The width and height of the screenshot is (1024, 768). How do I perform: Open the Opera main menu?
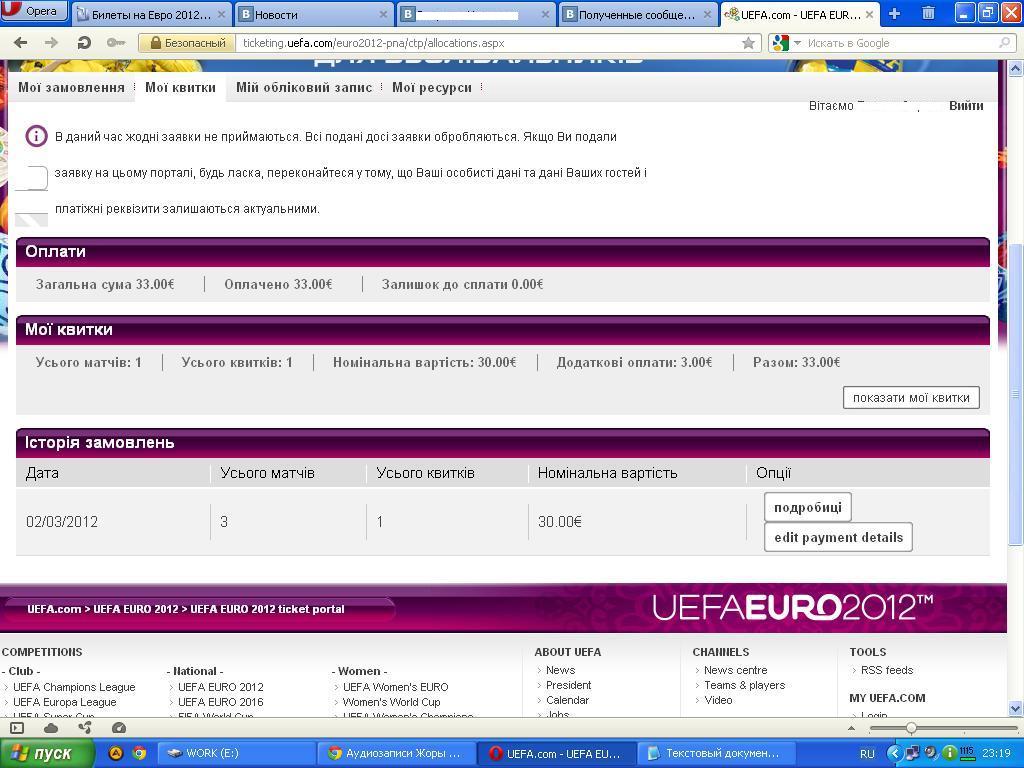[34, 12]
